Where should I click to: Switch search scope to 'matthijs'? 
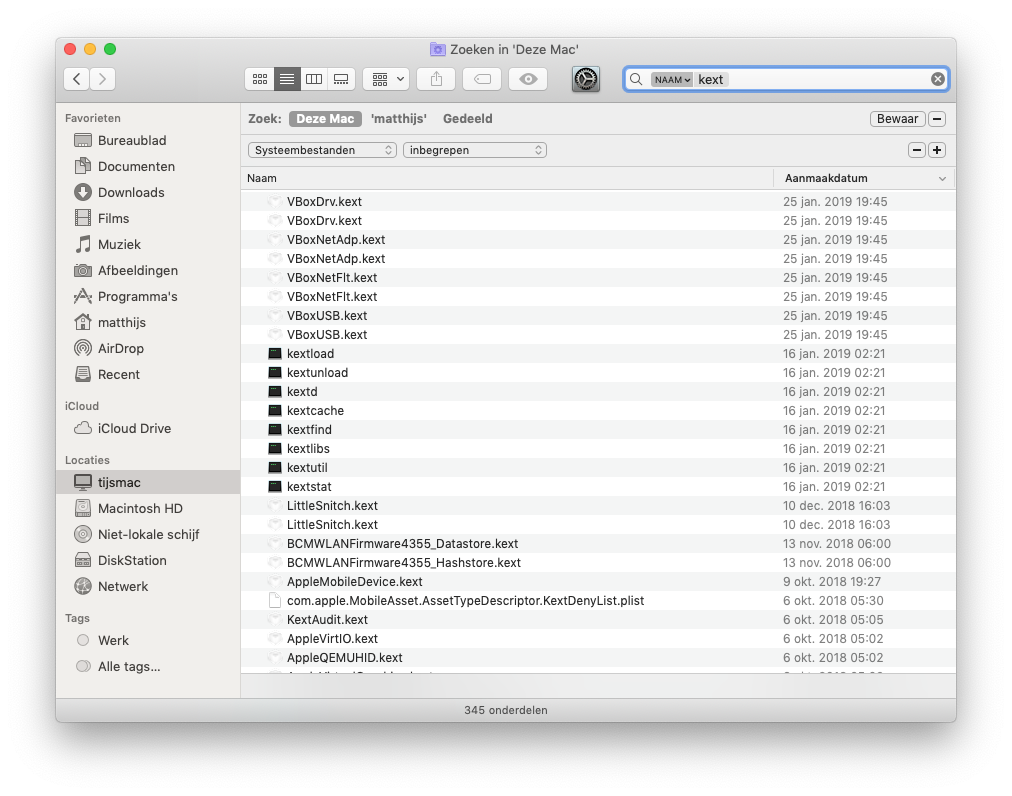click(x=398, y=119)
